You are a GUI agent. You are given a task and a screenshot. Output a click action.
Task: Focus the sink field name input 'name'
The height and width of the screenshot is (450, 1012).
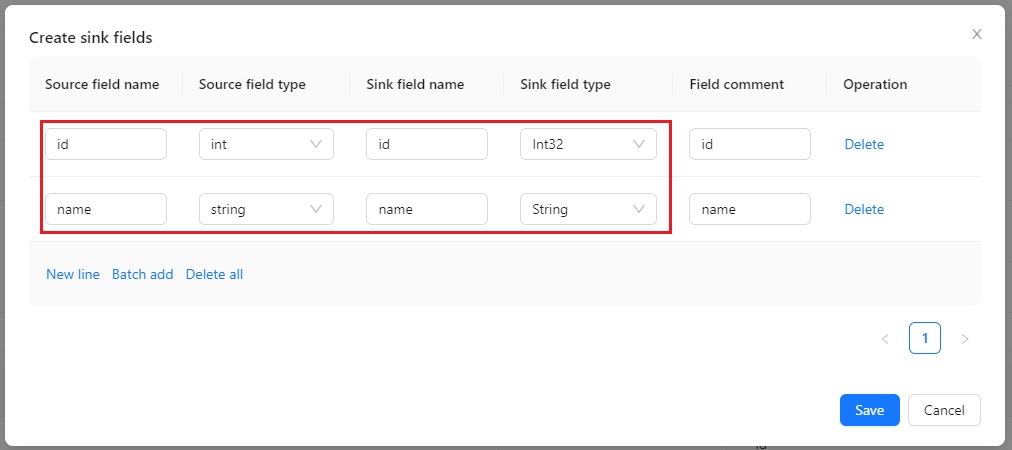(427, 209)
